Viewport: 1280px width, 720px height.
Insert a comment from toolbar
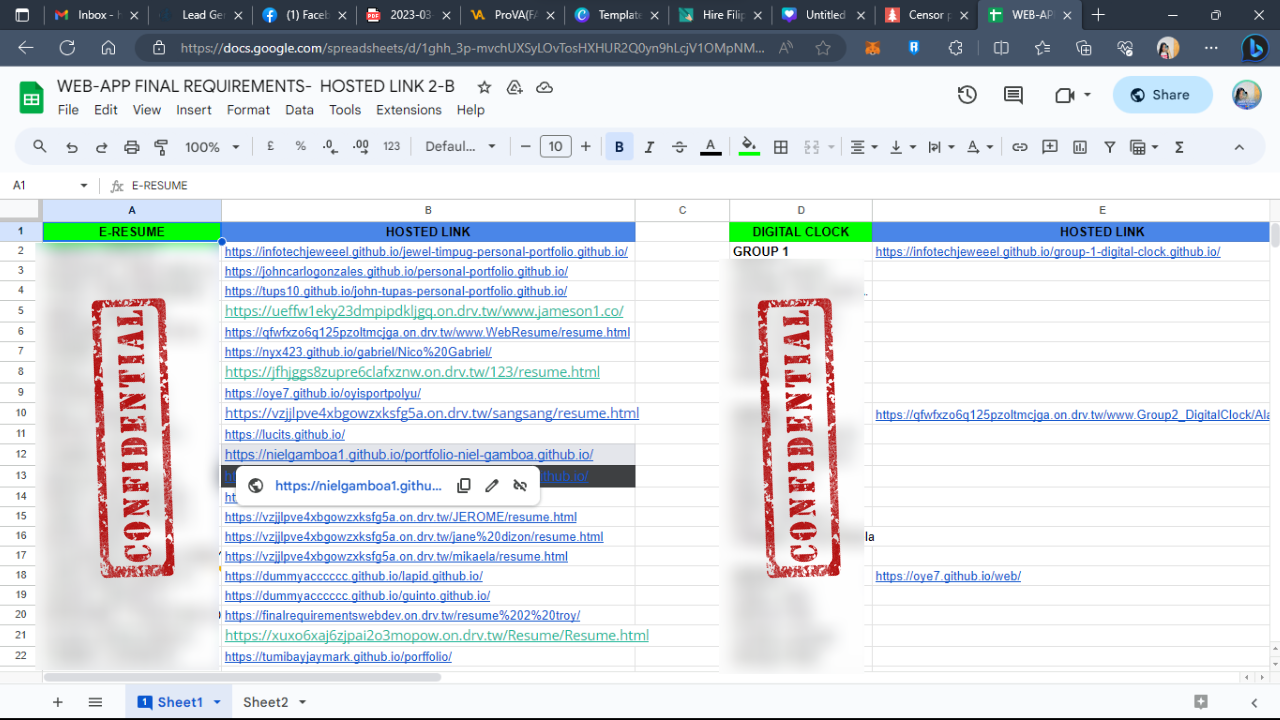click(1049, 147)
